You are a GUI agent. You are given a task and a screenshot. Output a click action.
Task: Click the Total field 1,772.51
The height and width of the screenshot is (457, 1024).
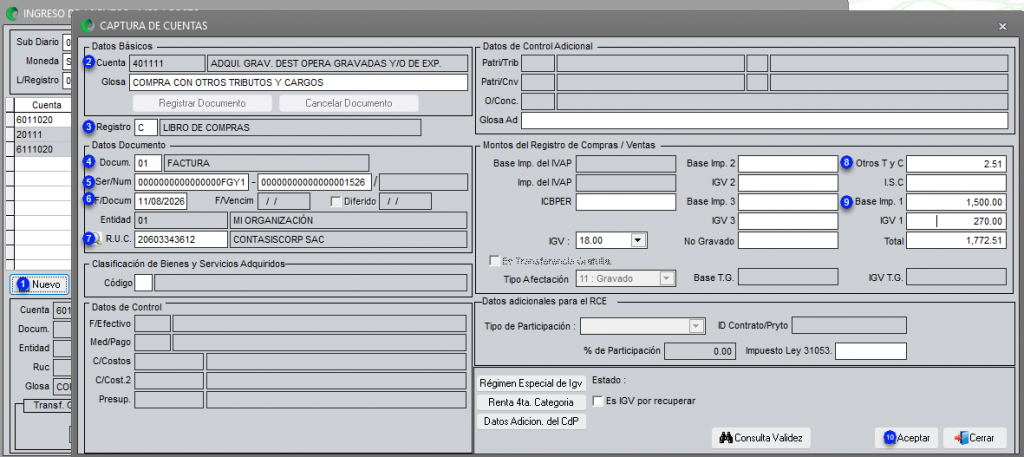coord(956,241)
